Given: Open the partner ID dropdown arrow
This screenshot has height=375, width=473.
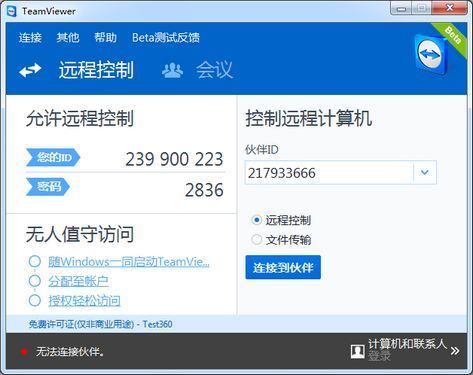Looking at the screenshot, I should pyautogui.click(x=425, y=173).
